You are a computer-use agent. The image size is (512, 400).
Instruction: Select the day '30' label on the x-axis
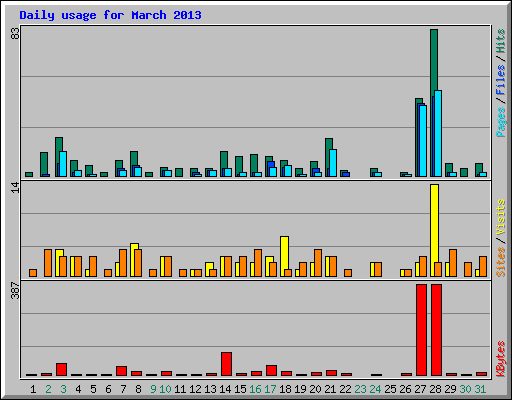pos(465,389)
